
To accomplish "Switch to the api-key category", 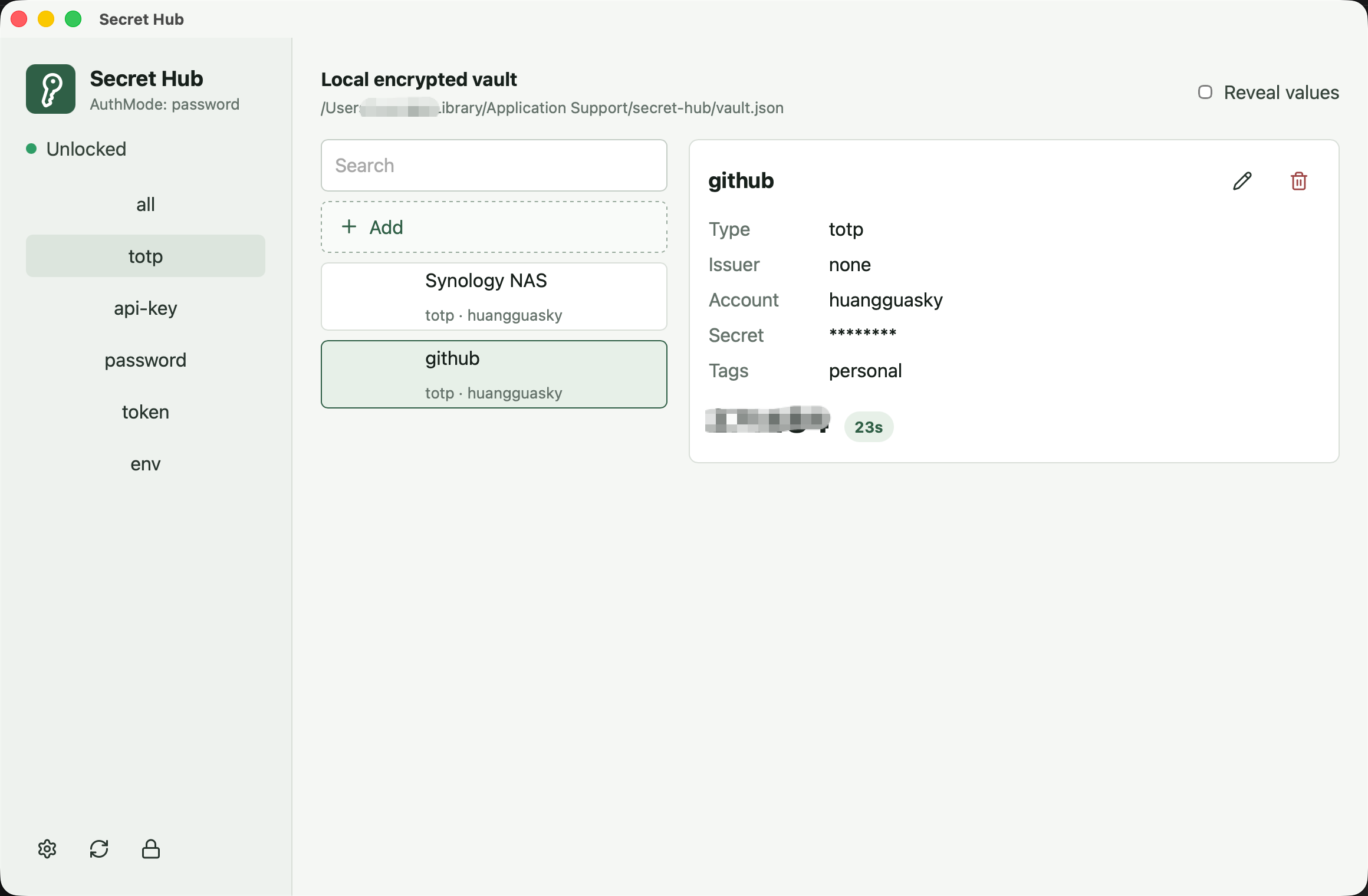I will coord(146,308).
